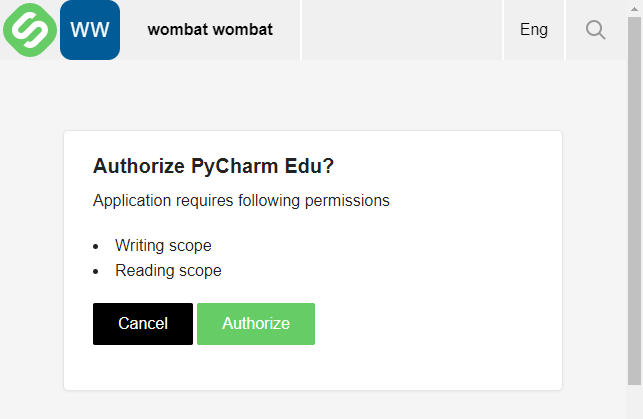Click the scrollbar track below the thumb
643x419 pixels.
pyautogui.click(x=634, y=402)
